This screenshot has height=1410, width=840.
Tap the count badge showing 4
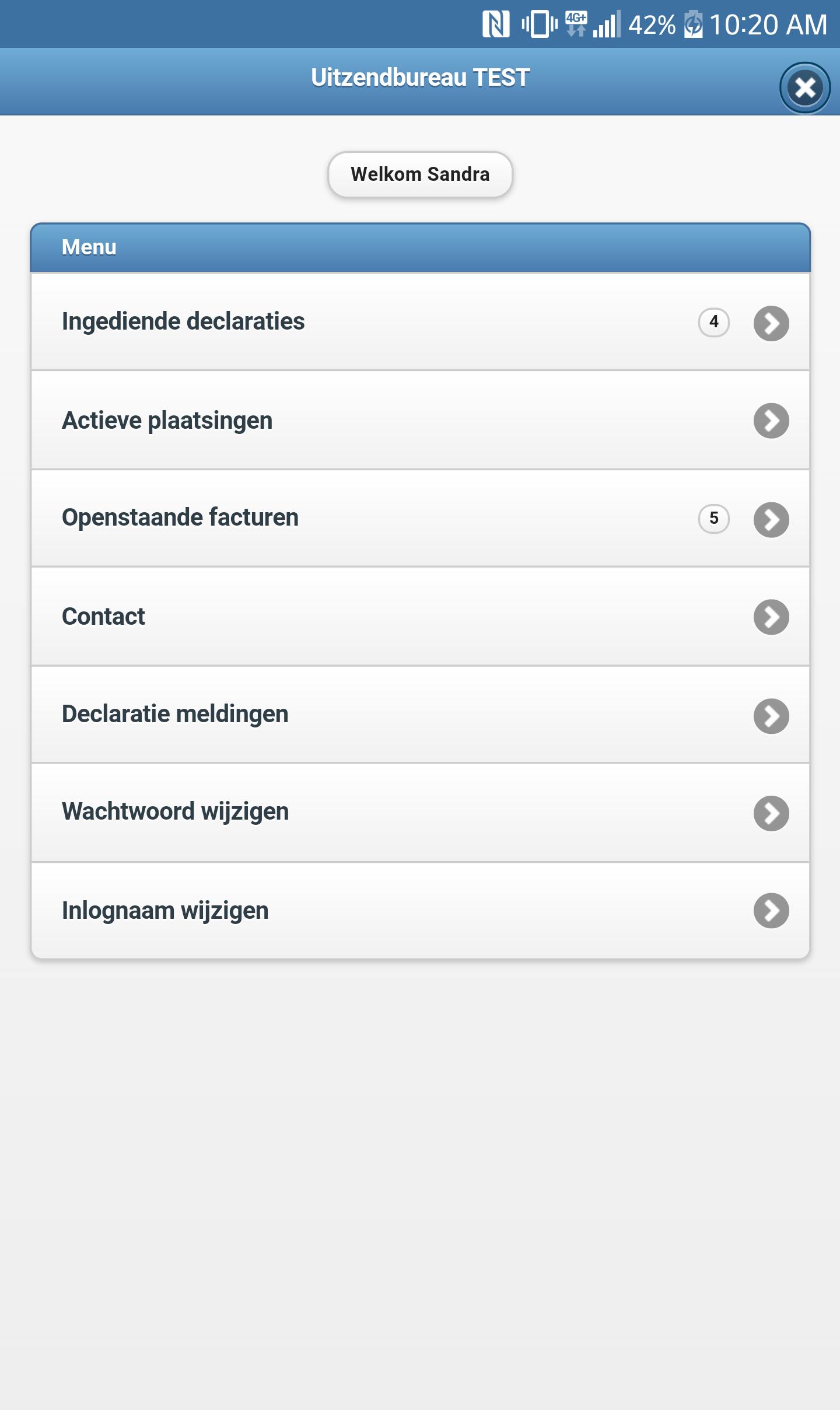point(714,322)
